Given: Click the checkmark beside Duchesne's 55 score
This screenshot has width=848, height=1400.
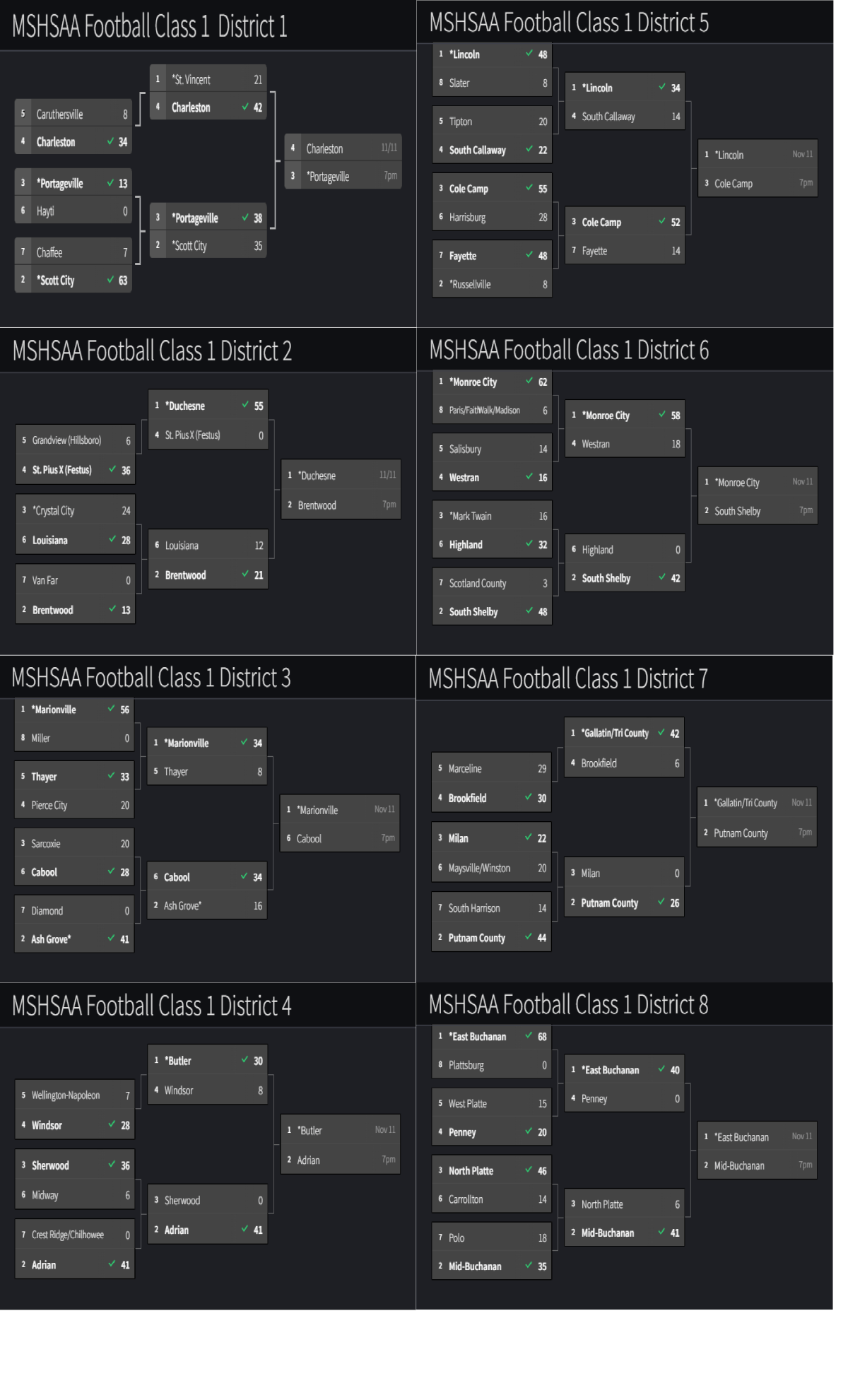Looking at the screenshot, I should (245, 406).
